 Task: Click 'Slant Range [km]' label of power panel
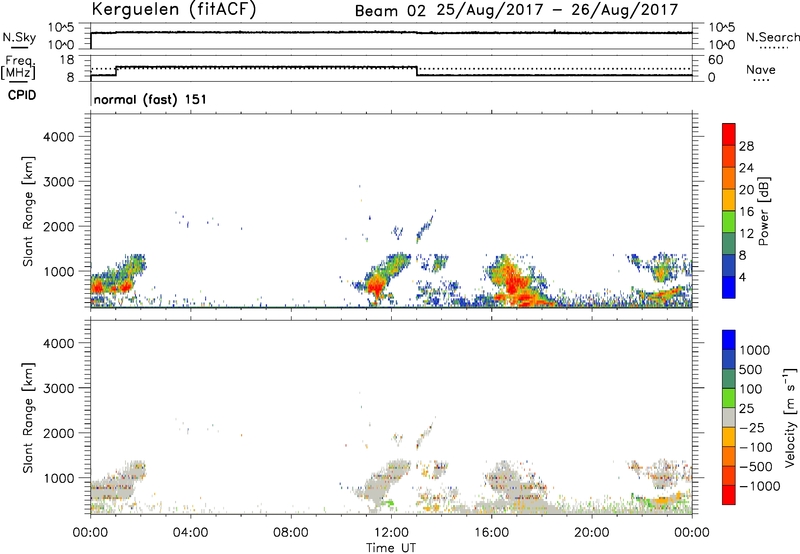[x=28, y=212]
